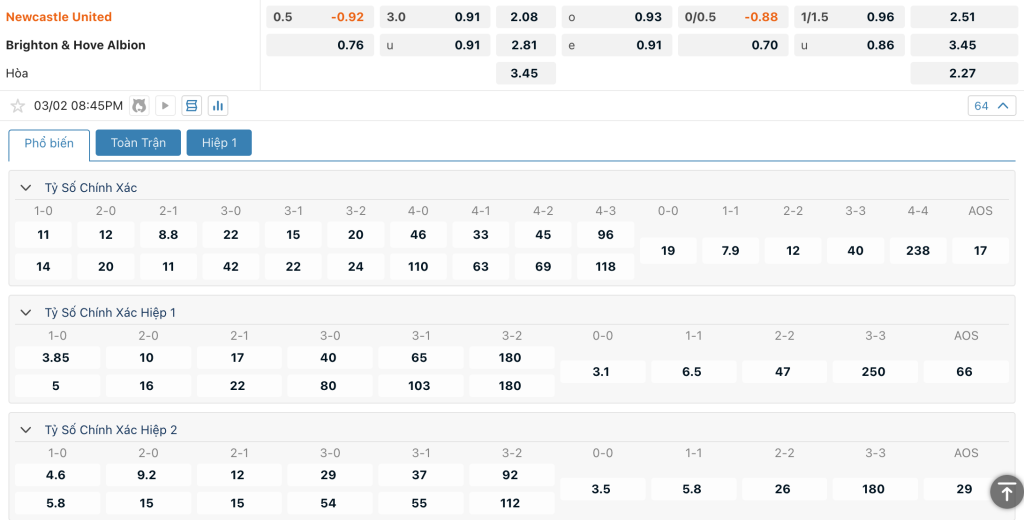Pick first-half Newcastle win odds 2.51
Image resolution: width=1024 pixels, height=520 pixels.
[963, 17]
